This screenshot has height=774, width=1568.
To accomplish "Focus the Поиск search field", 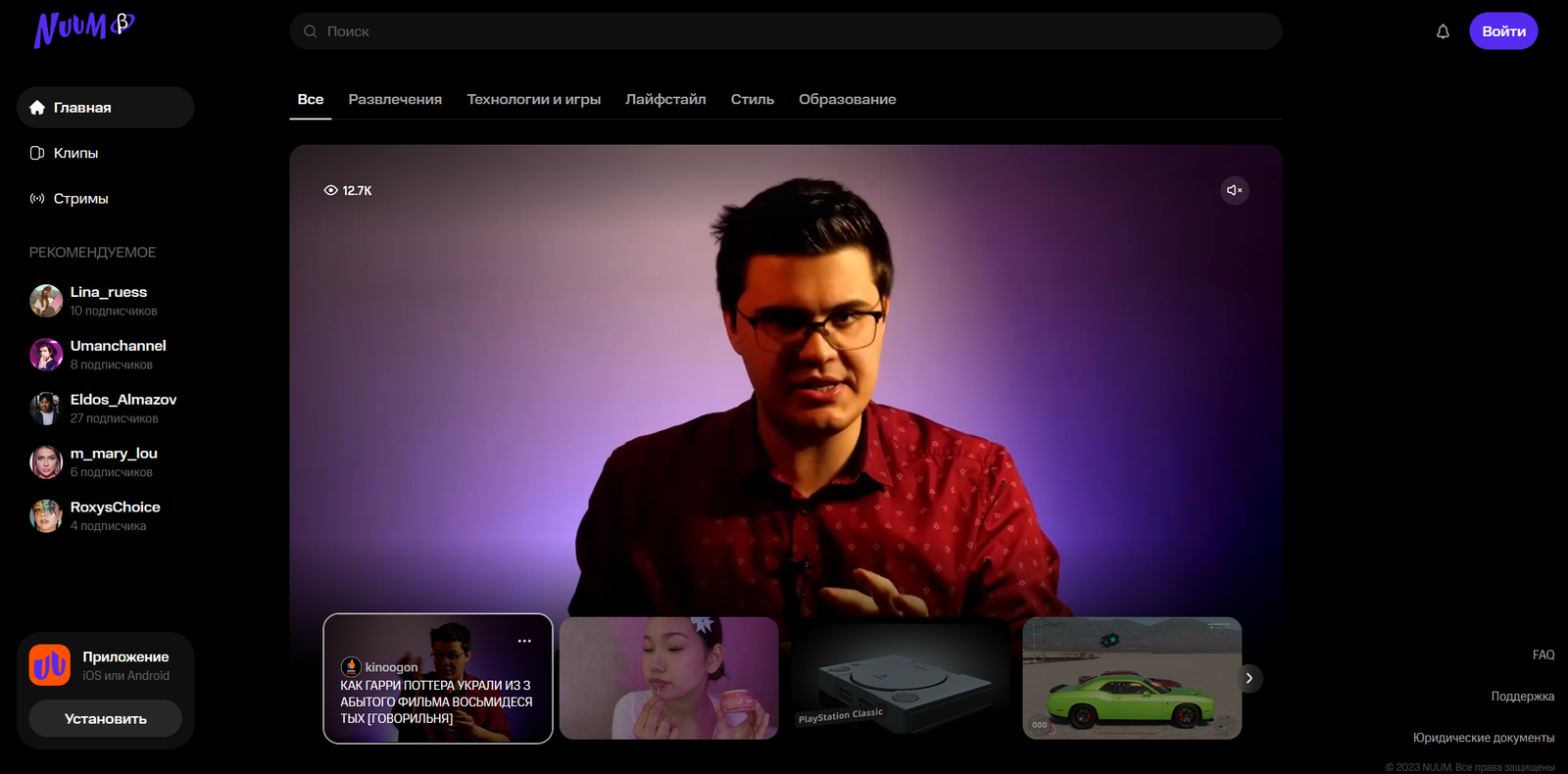I will [784, 31].
